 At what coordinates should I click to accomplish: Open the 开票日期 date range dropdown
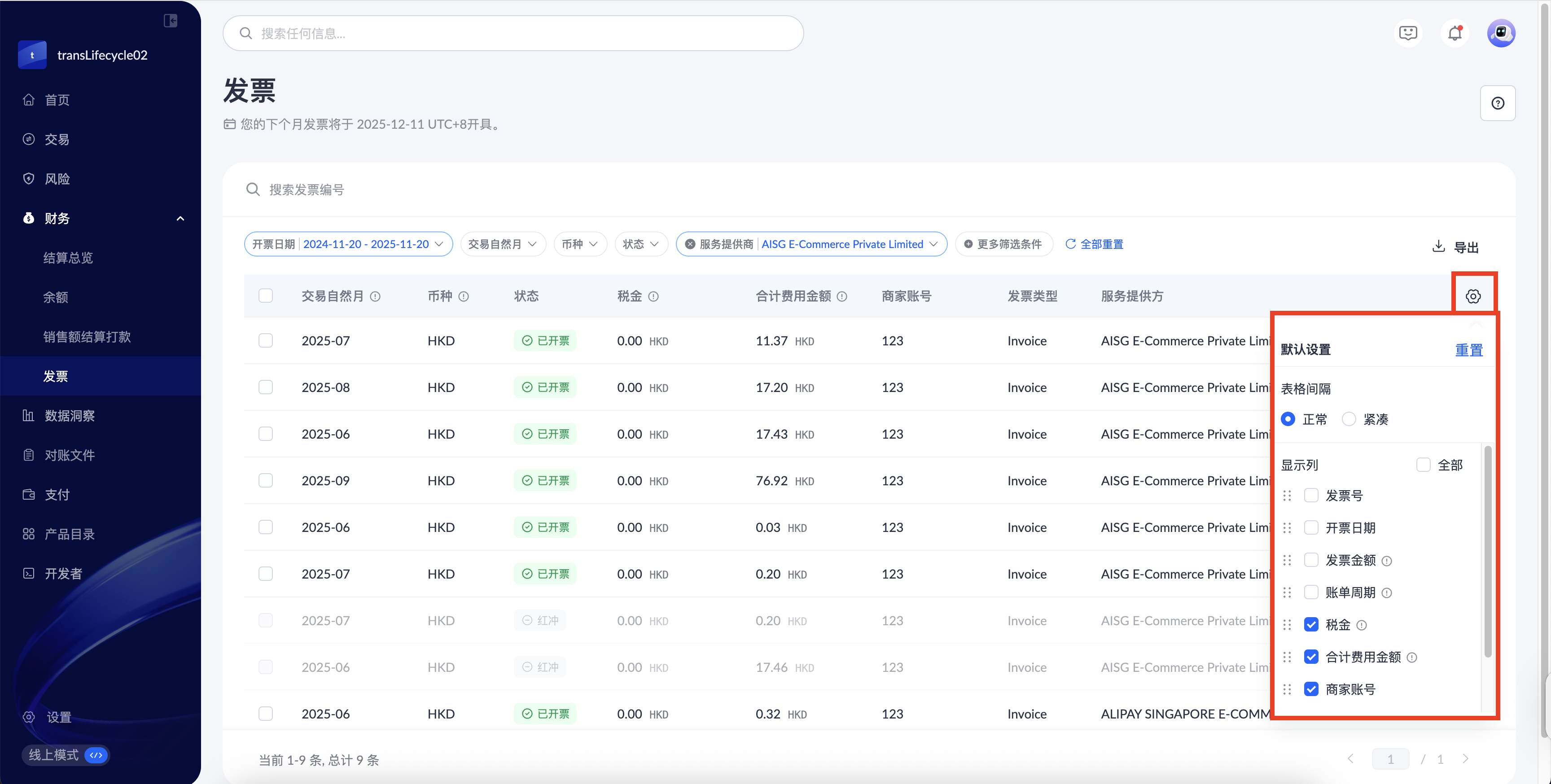(x=348, y=244)
